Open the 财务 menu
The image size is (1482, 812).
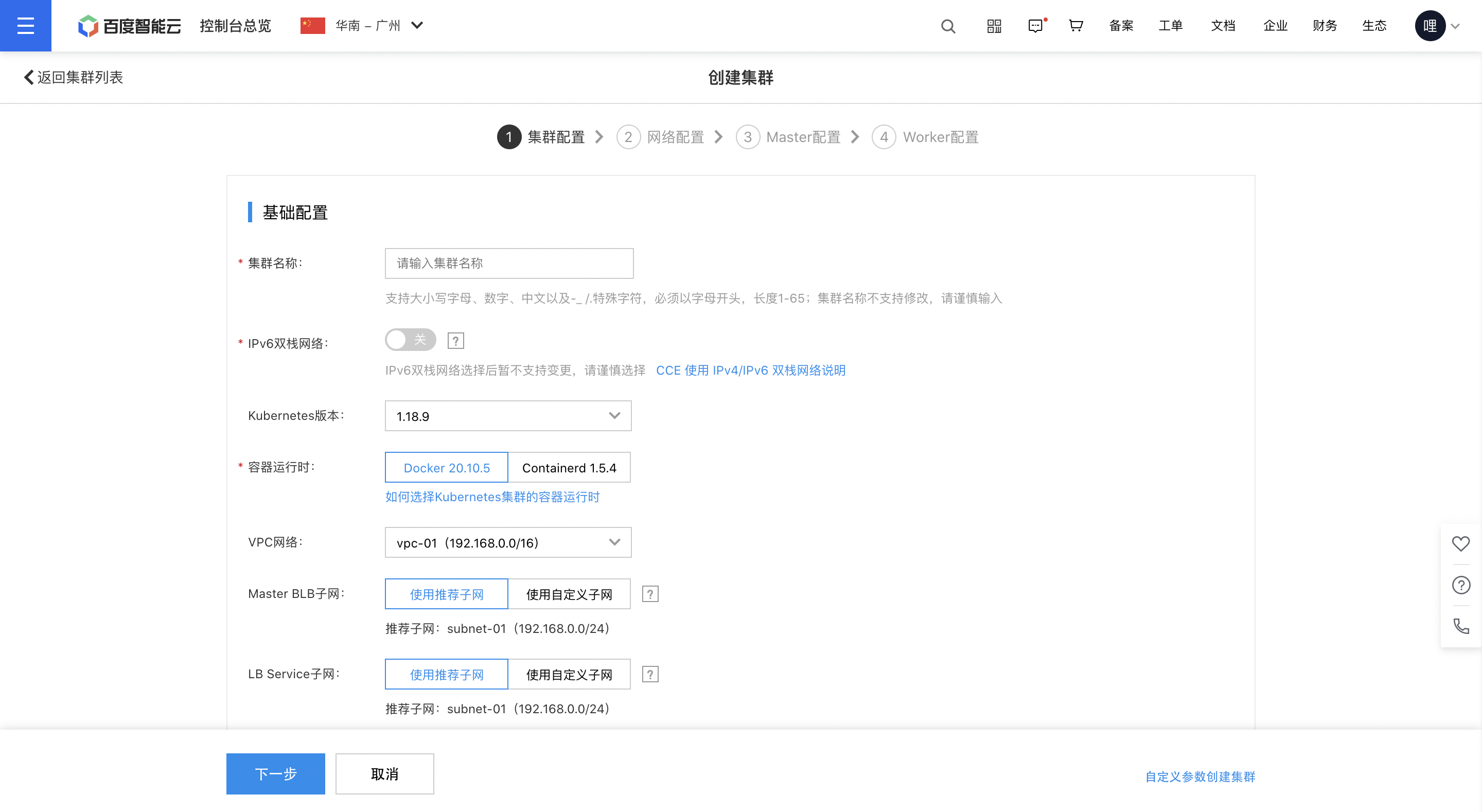tap(1325, 26)
